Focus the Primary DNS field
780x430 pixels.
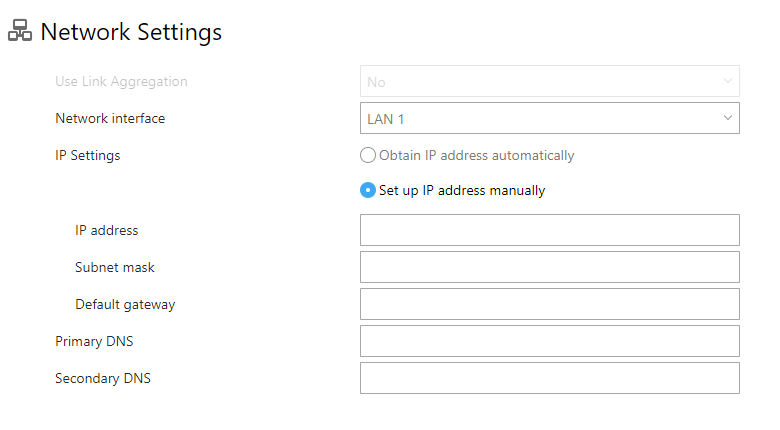pos(550,341)
